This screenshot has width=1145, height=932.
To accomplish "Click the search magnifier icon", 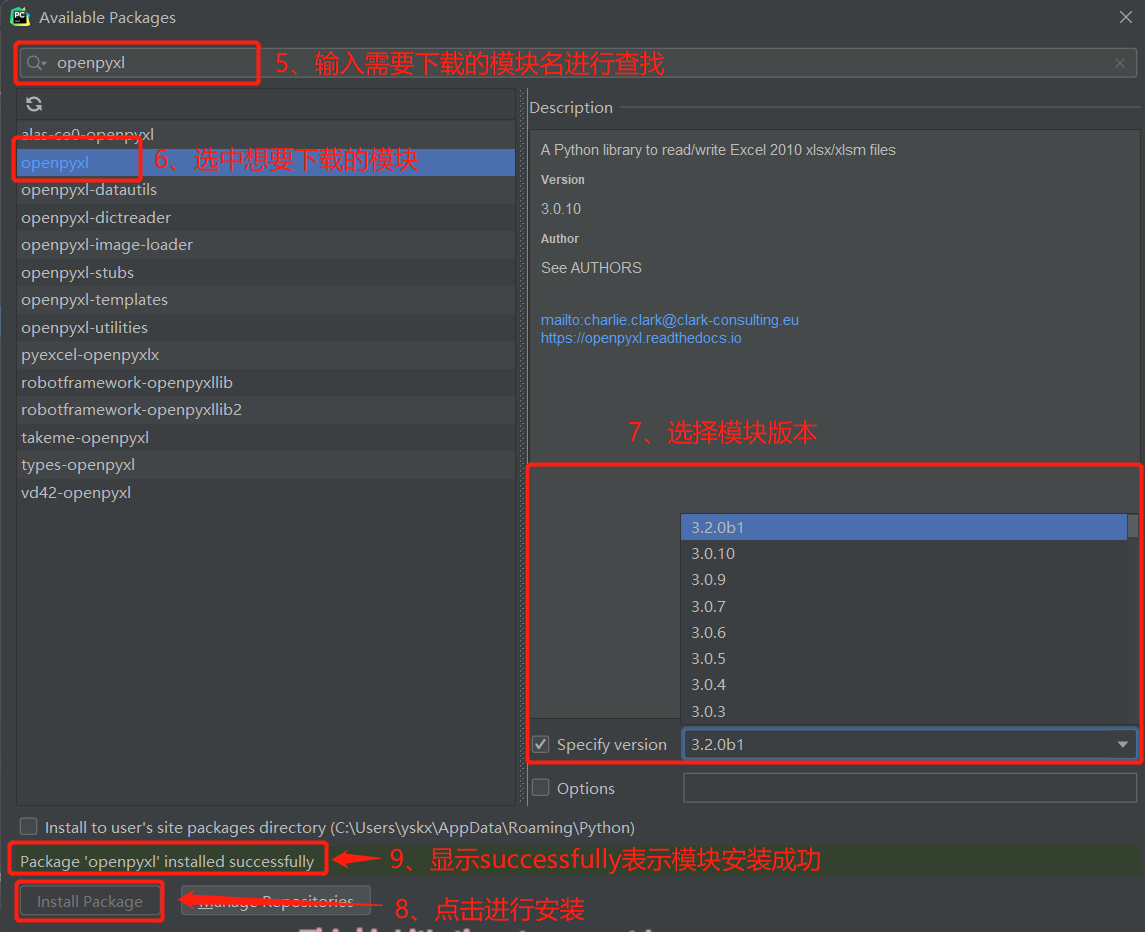I will click(34, 64).
